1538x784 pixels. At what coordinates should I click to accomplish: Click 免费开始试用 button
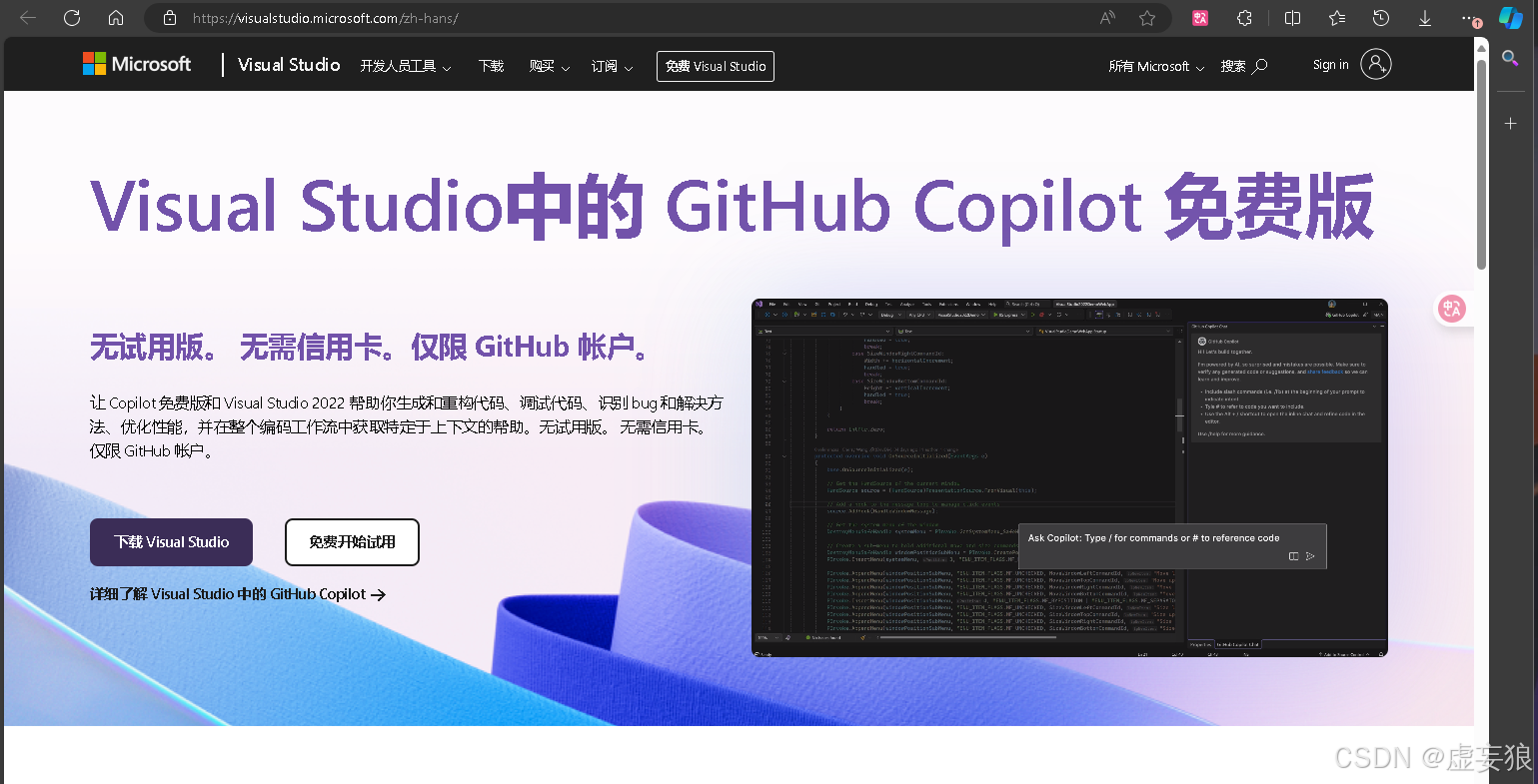(x=352, y=542)
